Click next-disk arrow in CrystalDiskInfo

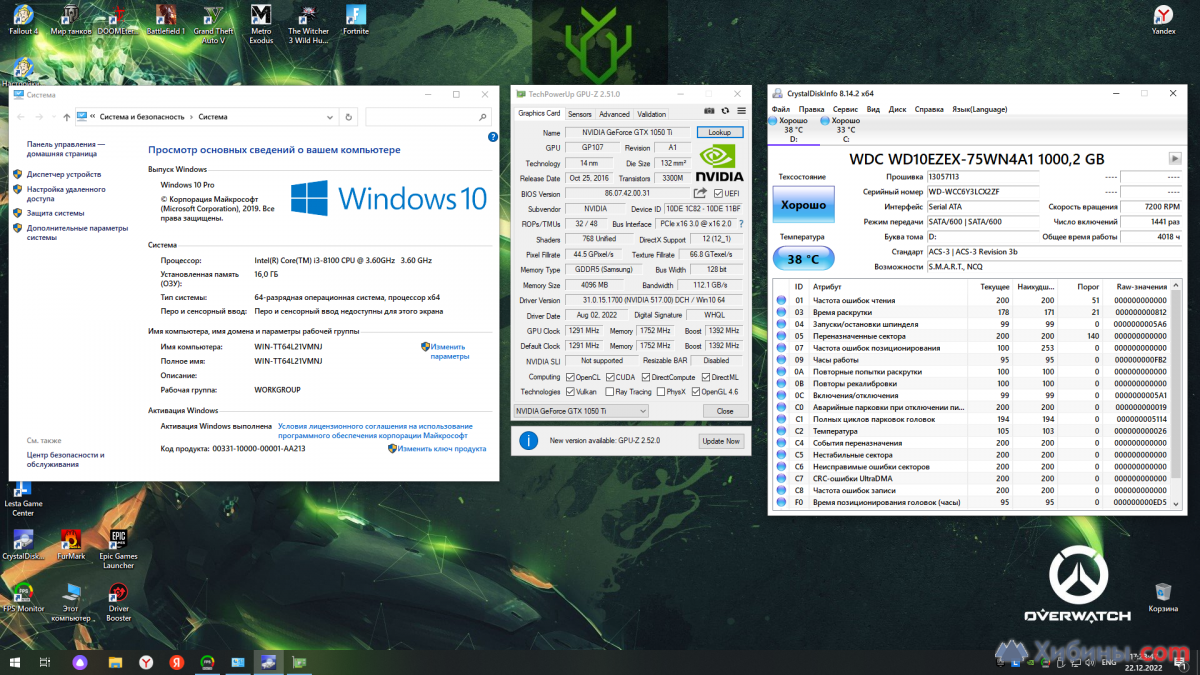(x=1175, y=158)
